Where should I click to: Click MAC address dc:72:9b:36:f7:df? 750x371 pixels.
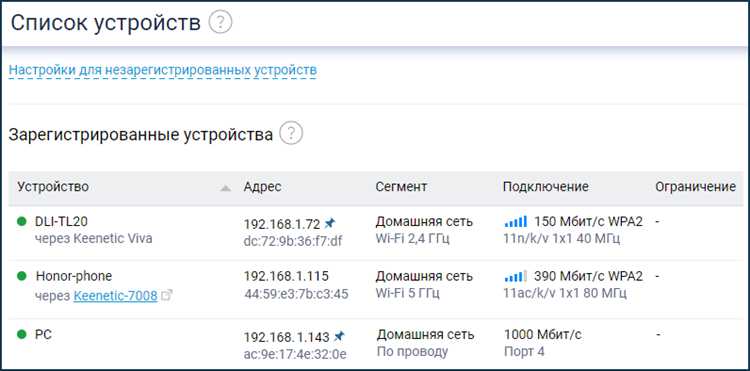pos(293,241)
